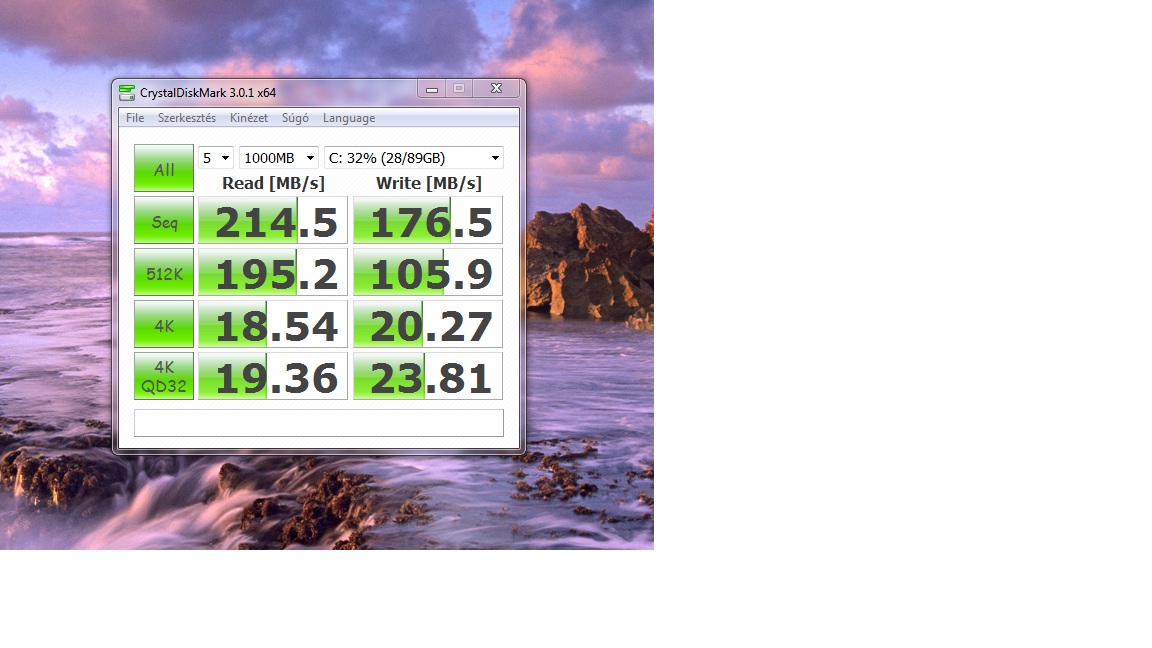
Task: Start the 4K benchmark test
Action: [164, 325]
